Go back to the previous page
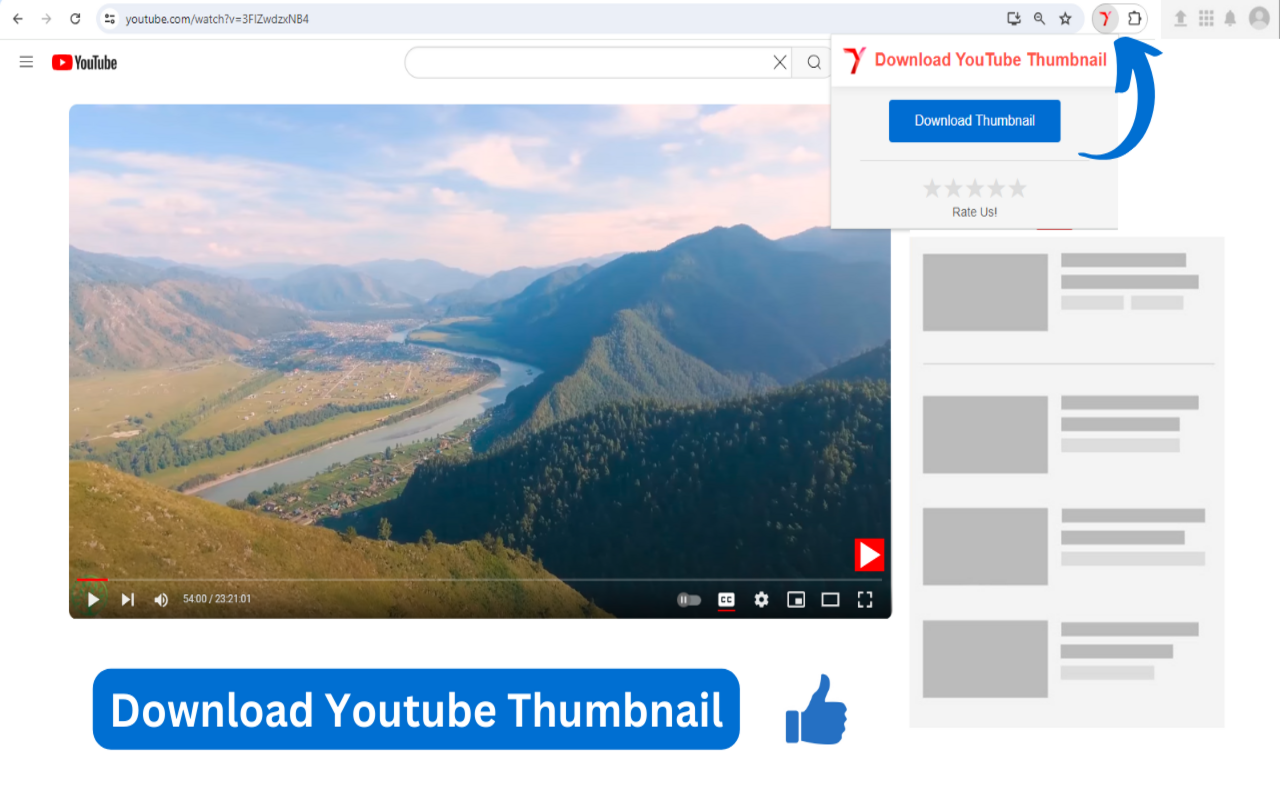The image size is (1280, 800). coord(18,18)
